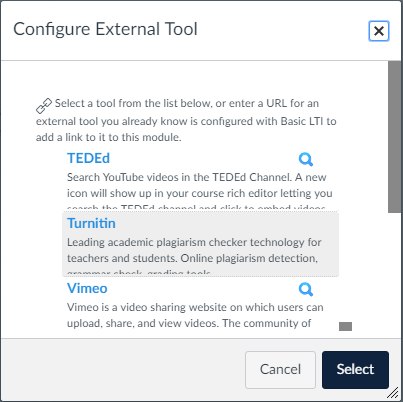403x402 pixels.
Task: Click blank header space left of close button
Action: pos(283,31)
